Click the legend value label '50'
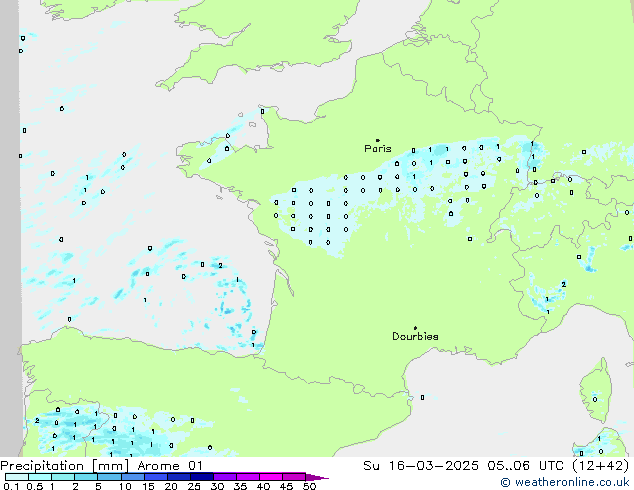This screenshot has height=490, width=634. coord(309,486)
